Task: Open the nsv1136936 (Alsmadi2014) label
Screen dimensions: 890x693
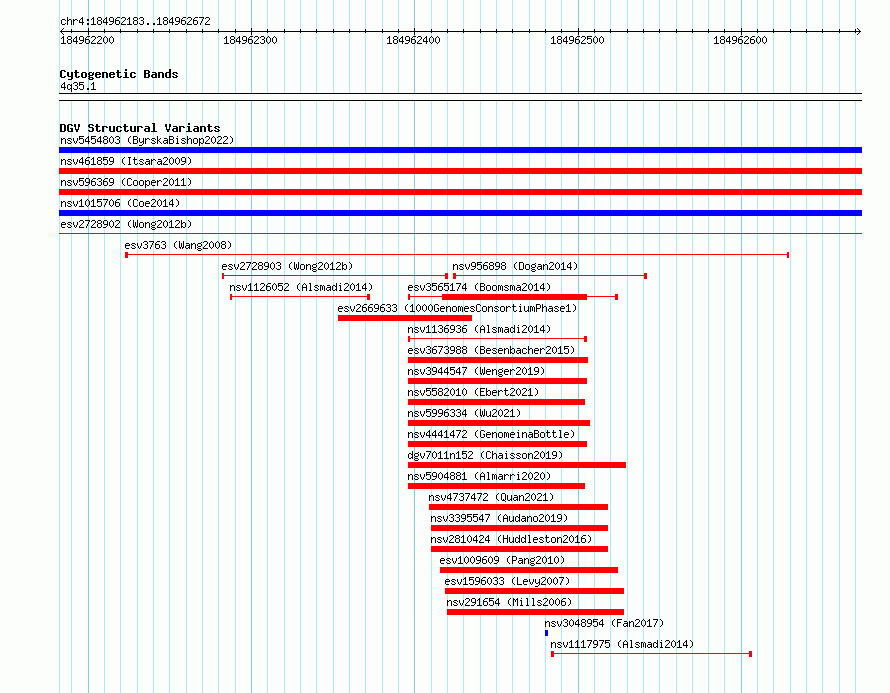Action: pyautogui.click(x=479, y=329)
